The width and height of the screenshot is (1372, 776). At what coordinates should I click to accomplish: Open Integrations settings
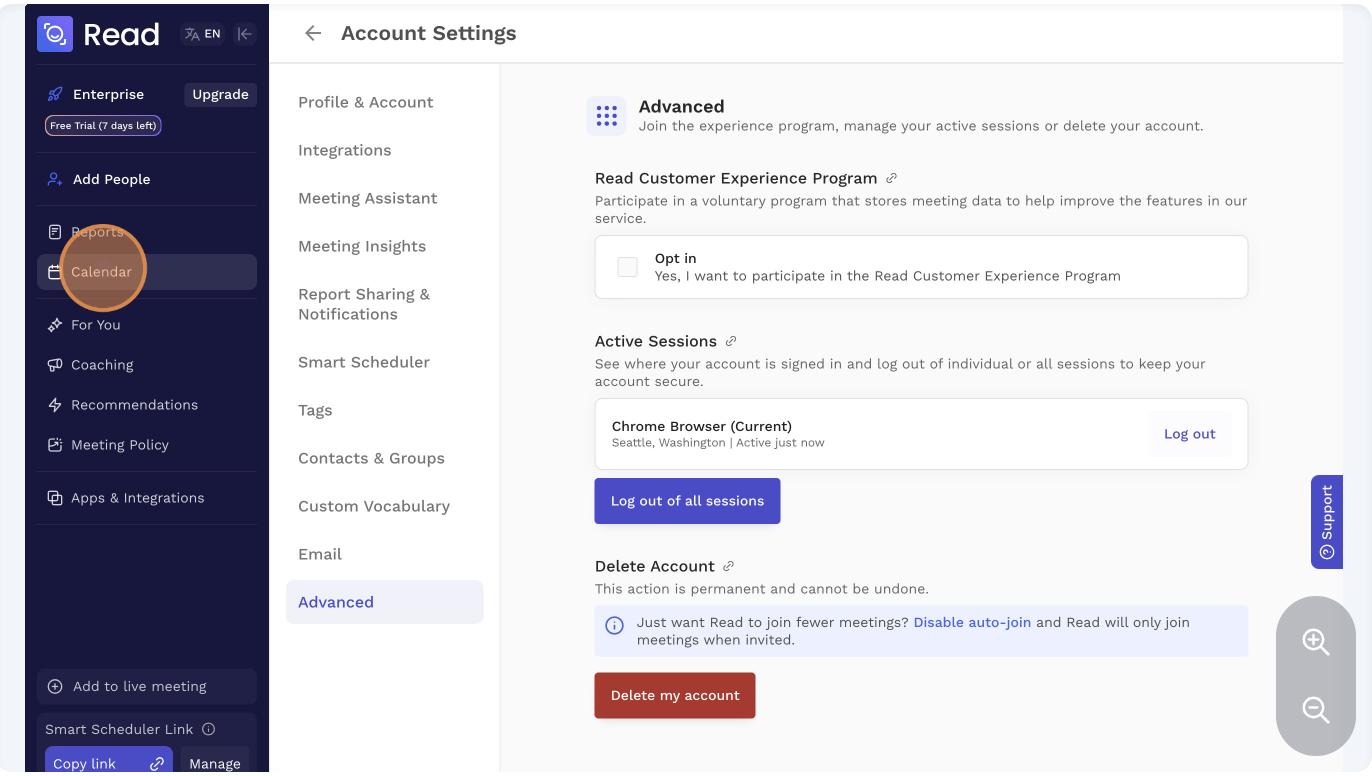coord(345,150)
